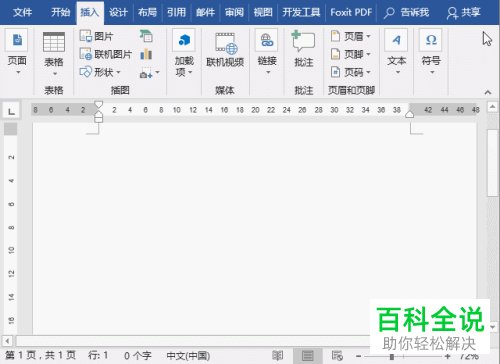Collapse the ribbon with the chevron
The width and height of the screenshot is (500, 364).
click(488, 92)
